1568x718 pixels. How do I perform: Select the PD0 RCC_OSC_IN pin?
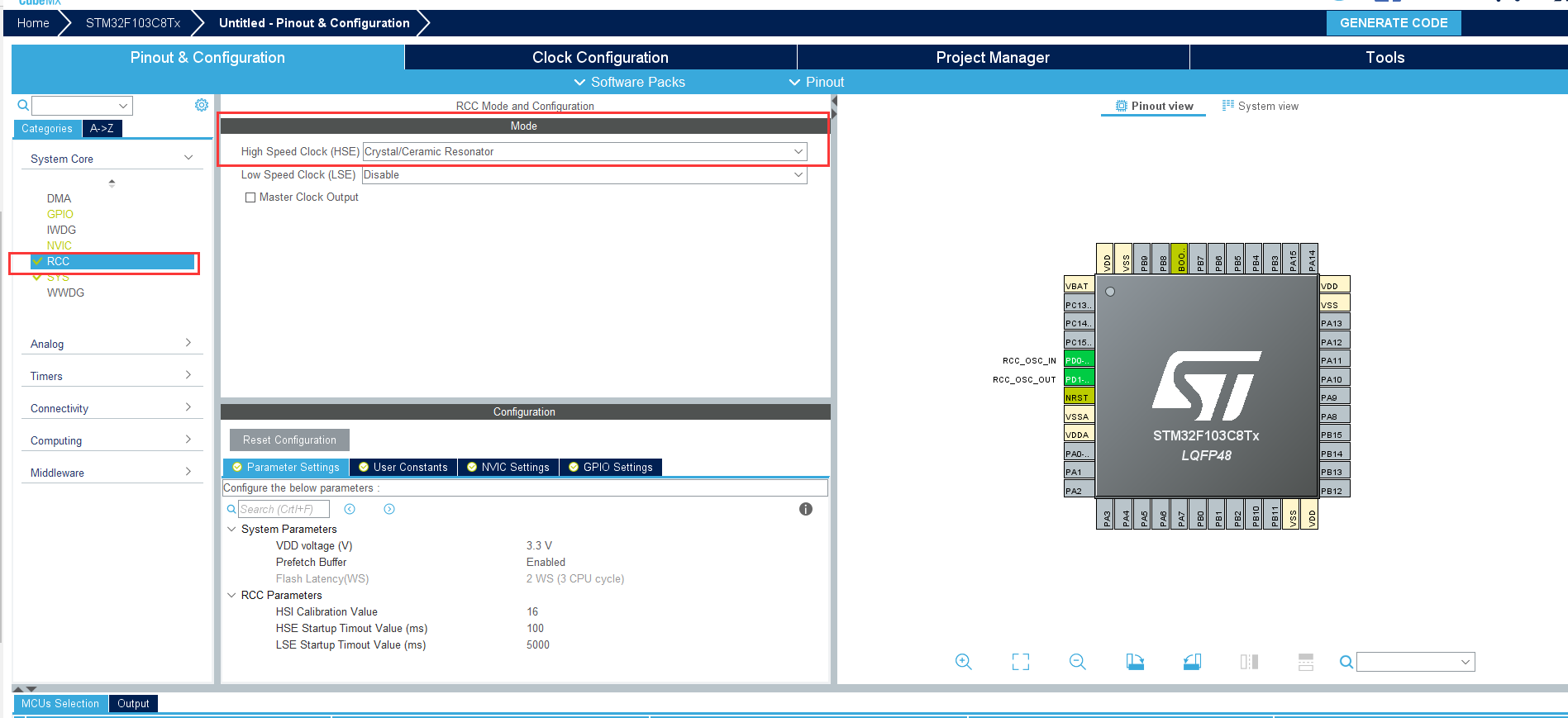[1079, 360]
